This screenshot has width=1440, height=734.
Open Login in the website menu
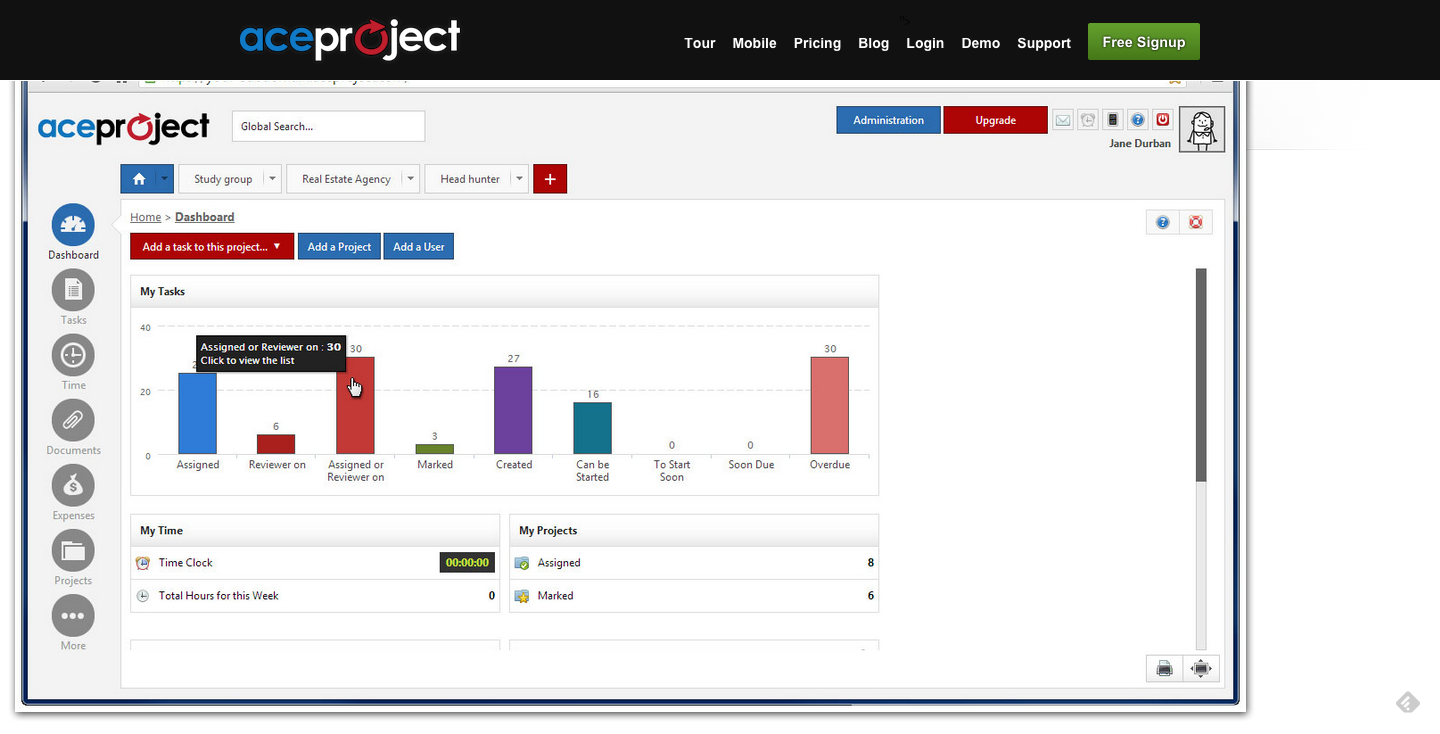coord(925,43)
